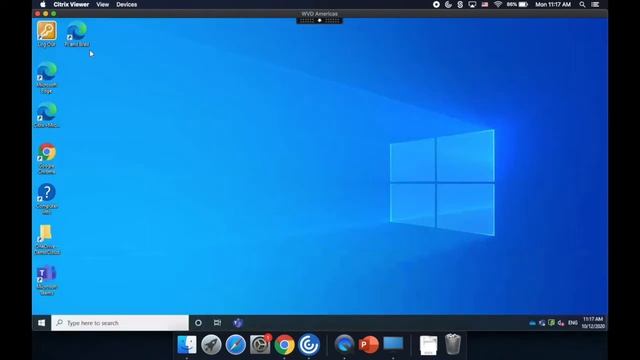The height and width of the screenshot is (360, 640).
Task: Open the Windows taskbar clock and date
Action: [x=593, y=322]
